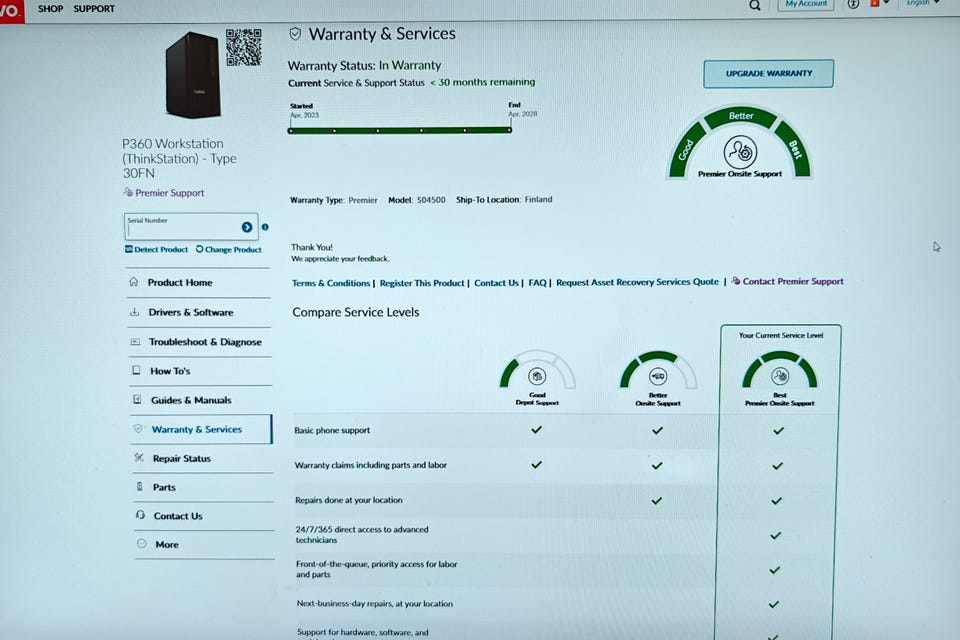Open Register This Product link
960x640 pixels.
(x=422, y=283)
